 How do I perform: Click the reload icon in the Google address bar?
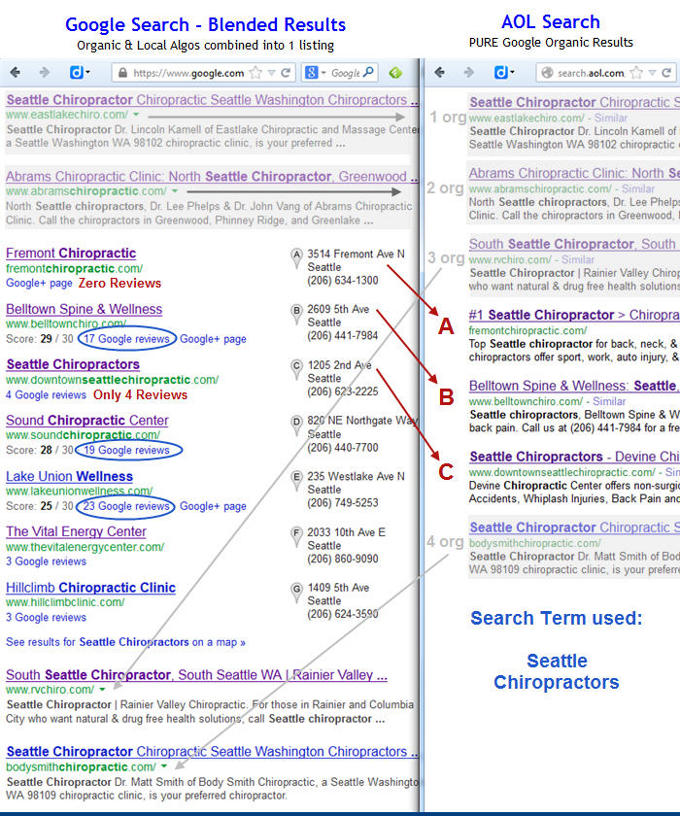click(x=286, y=73)
